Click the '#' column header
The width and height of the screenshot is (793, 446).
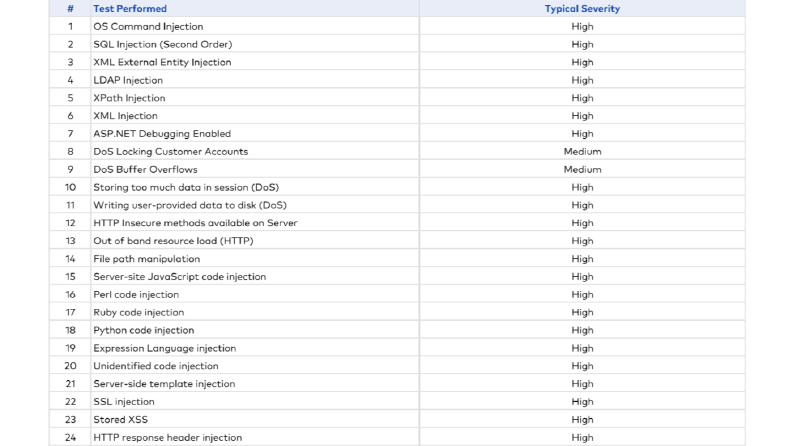[x=70, y=9]
